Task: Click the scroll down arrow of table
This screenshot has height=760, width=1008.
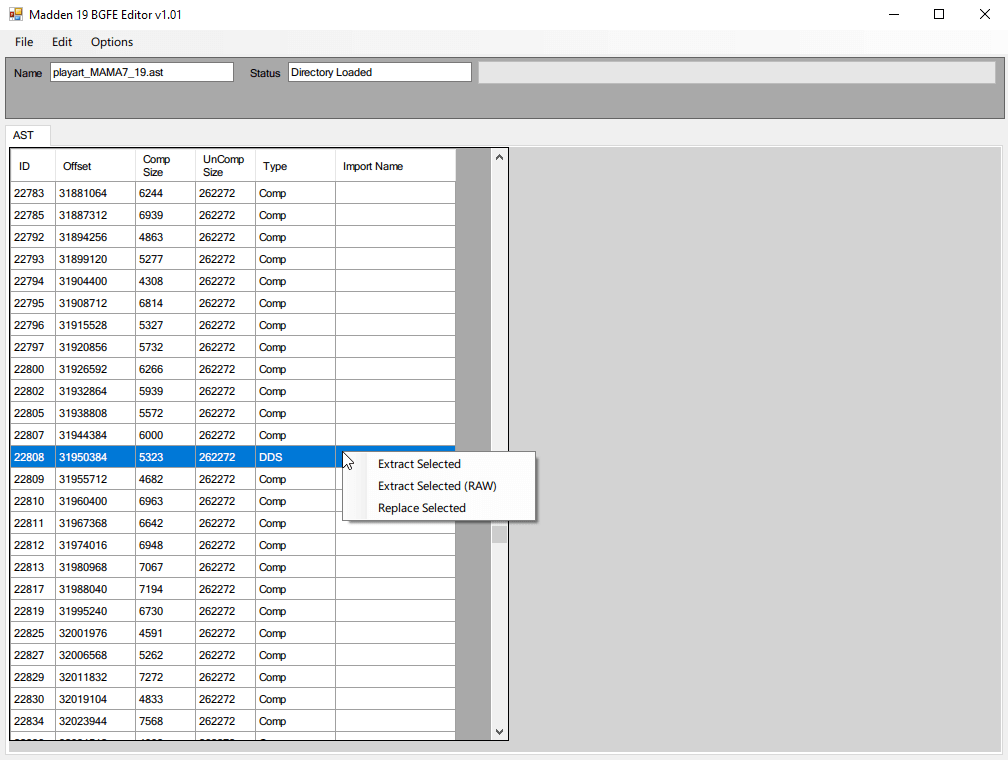Action: pos(500,732)
